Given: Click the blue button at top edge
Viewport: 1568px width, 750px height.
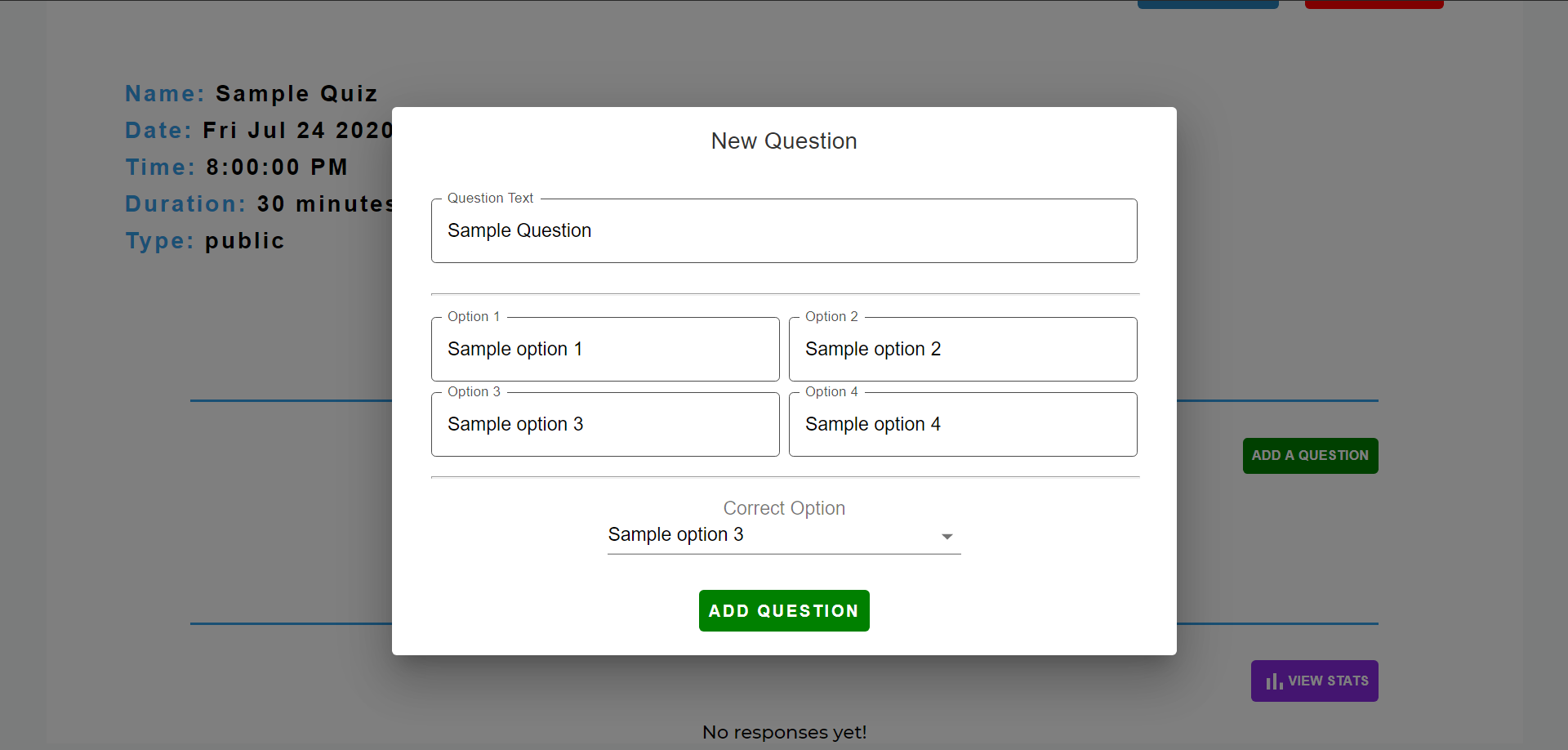Looking at the screenshot, I should coord(1208,4).
